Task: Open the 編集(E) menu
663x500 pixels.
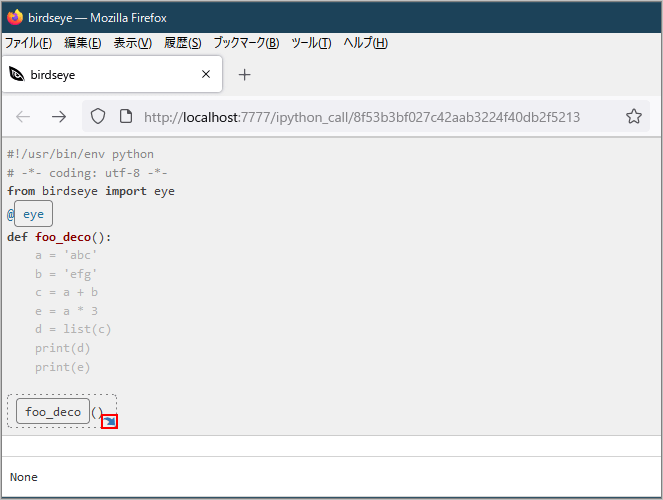Action: coord(83,43)
